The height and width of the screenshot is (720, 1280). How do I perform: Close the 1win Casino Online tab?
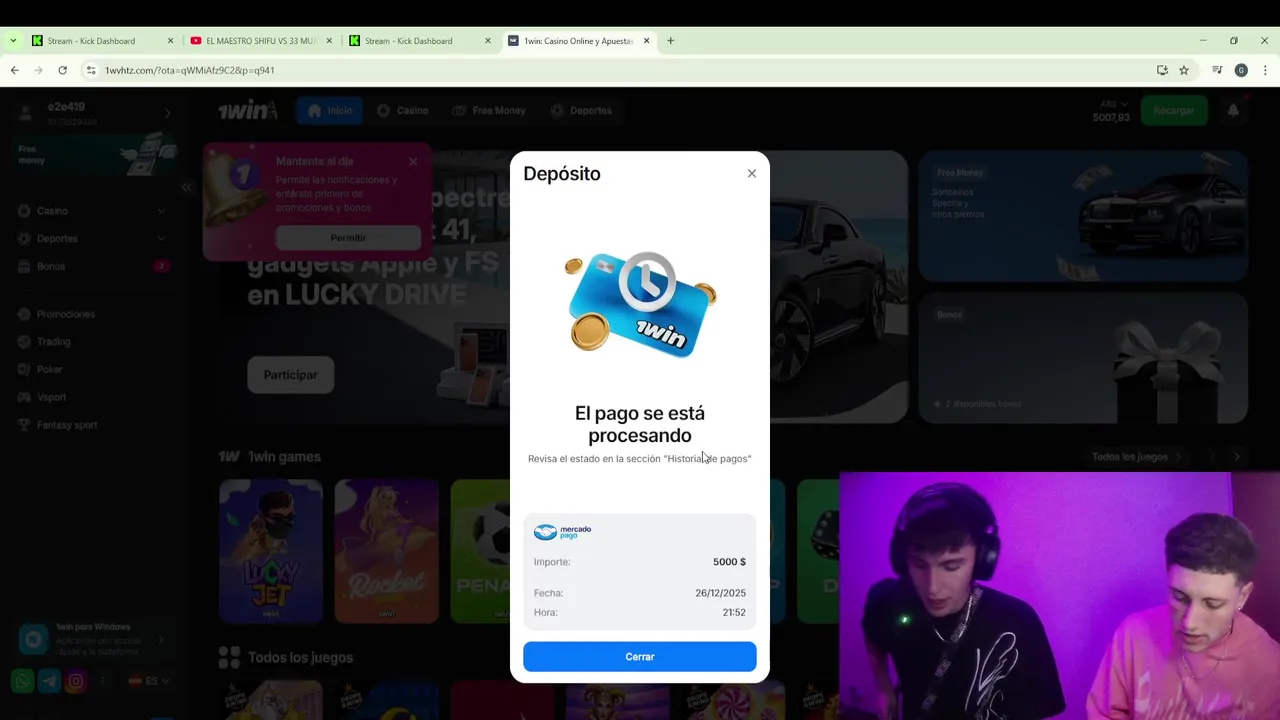(x=646, y=41)
